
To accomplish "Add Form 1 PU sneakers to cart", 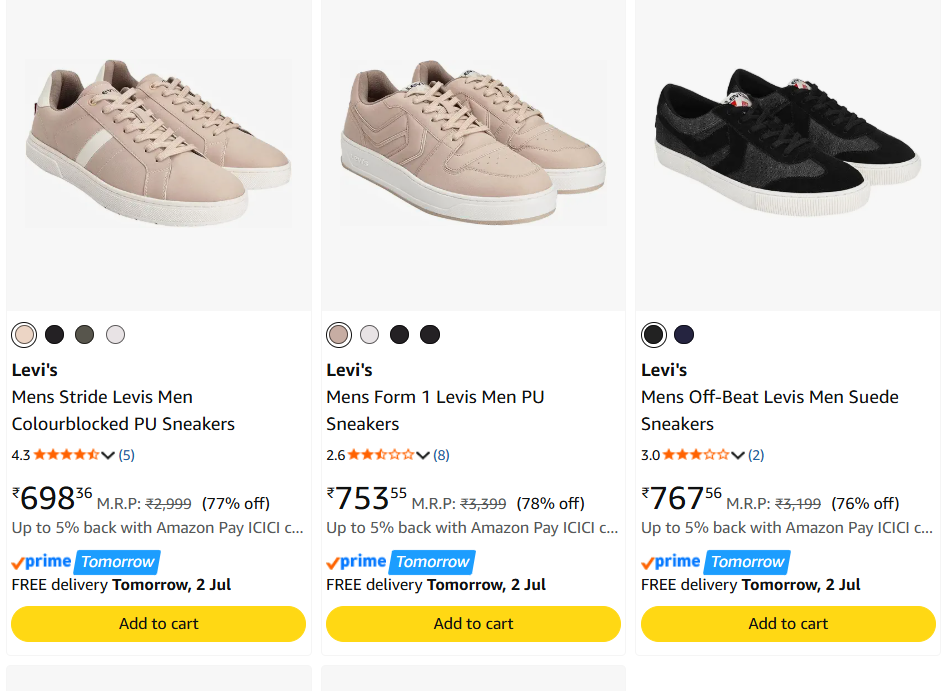I will (473, 624).
